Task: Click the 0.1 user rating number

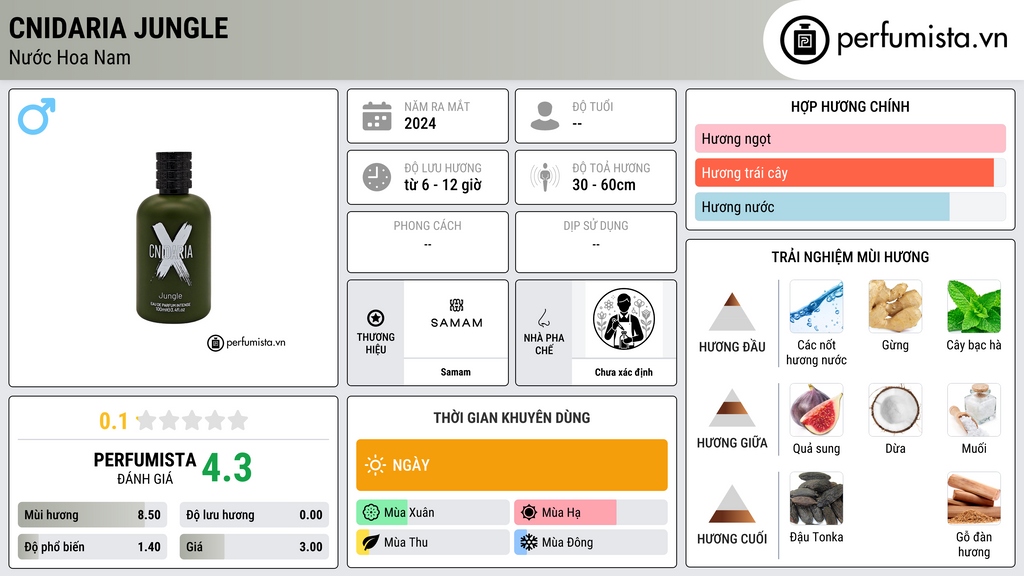Action: (114, 421)
